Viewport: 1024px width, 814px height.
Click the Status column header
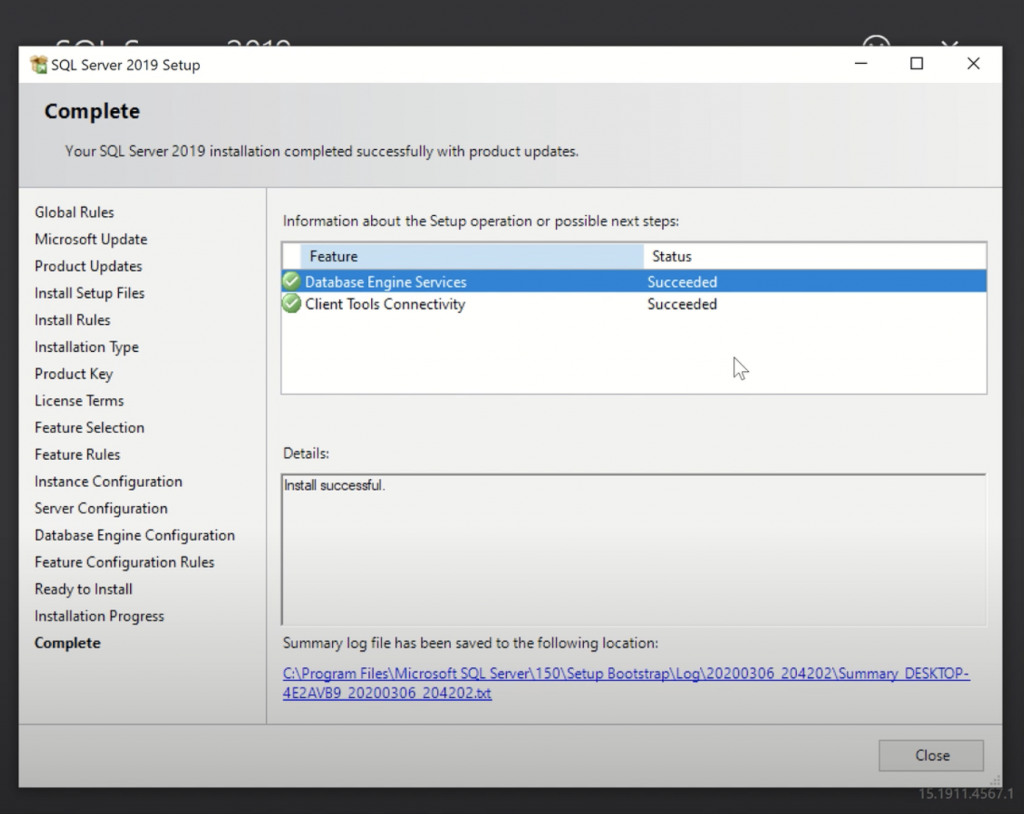[x=814, y=256]
